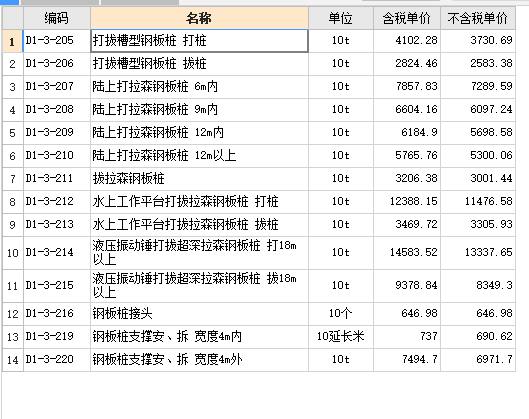Select code cell D1-3-216
The height and width of the screenshot is (419, 529).
click(x=57, y=314)
